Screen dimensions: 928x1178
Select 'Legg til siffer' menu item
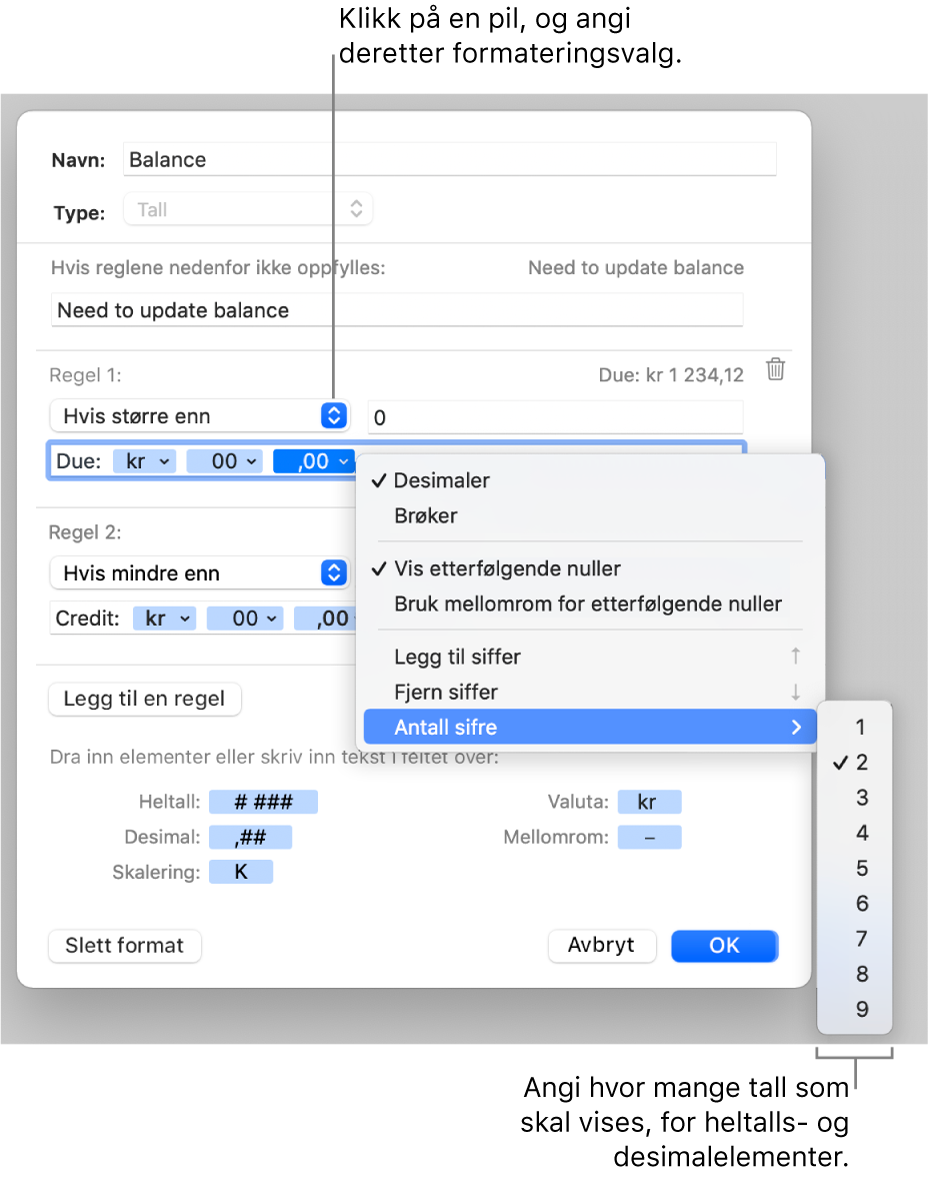click(x=590, y=656)
